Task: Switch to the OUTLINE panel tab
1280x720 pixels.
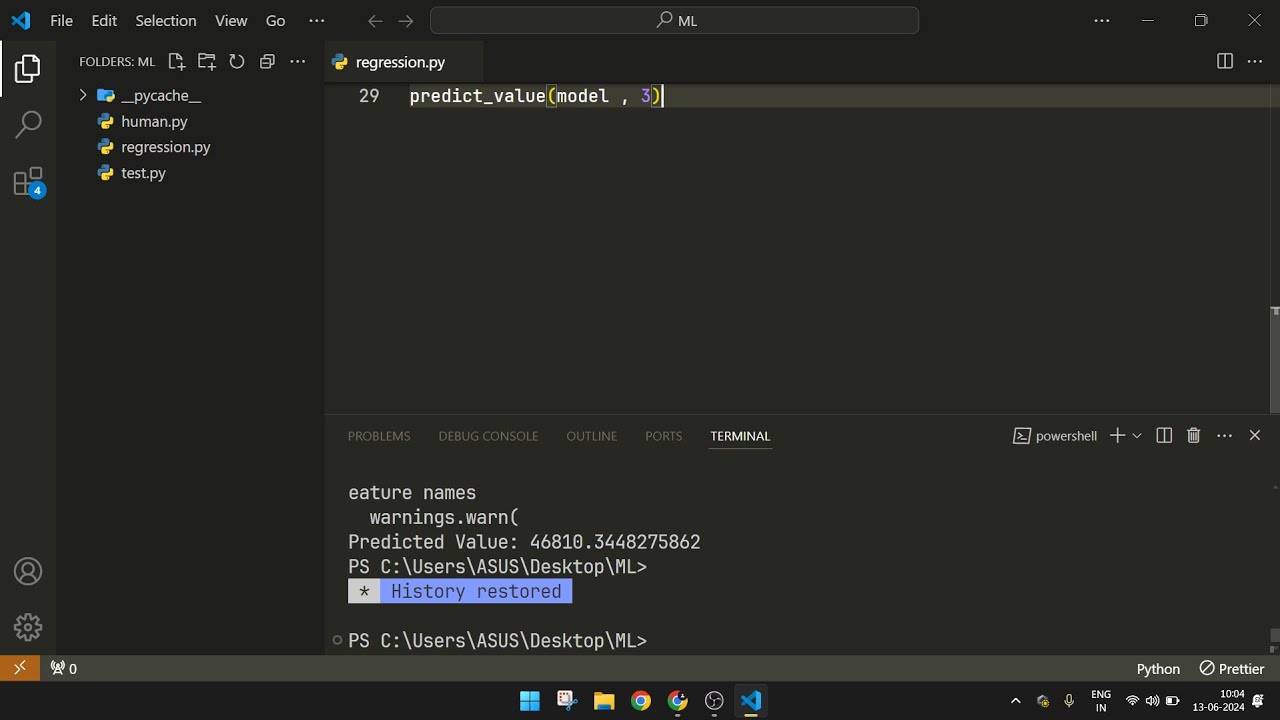Action: coord(592,436)
